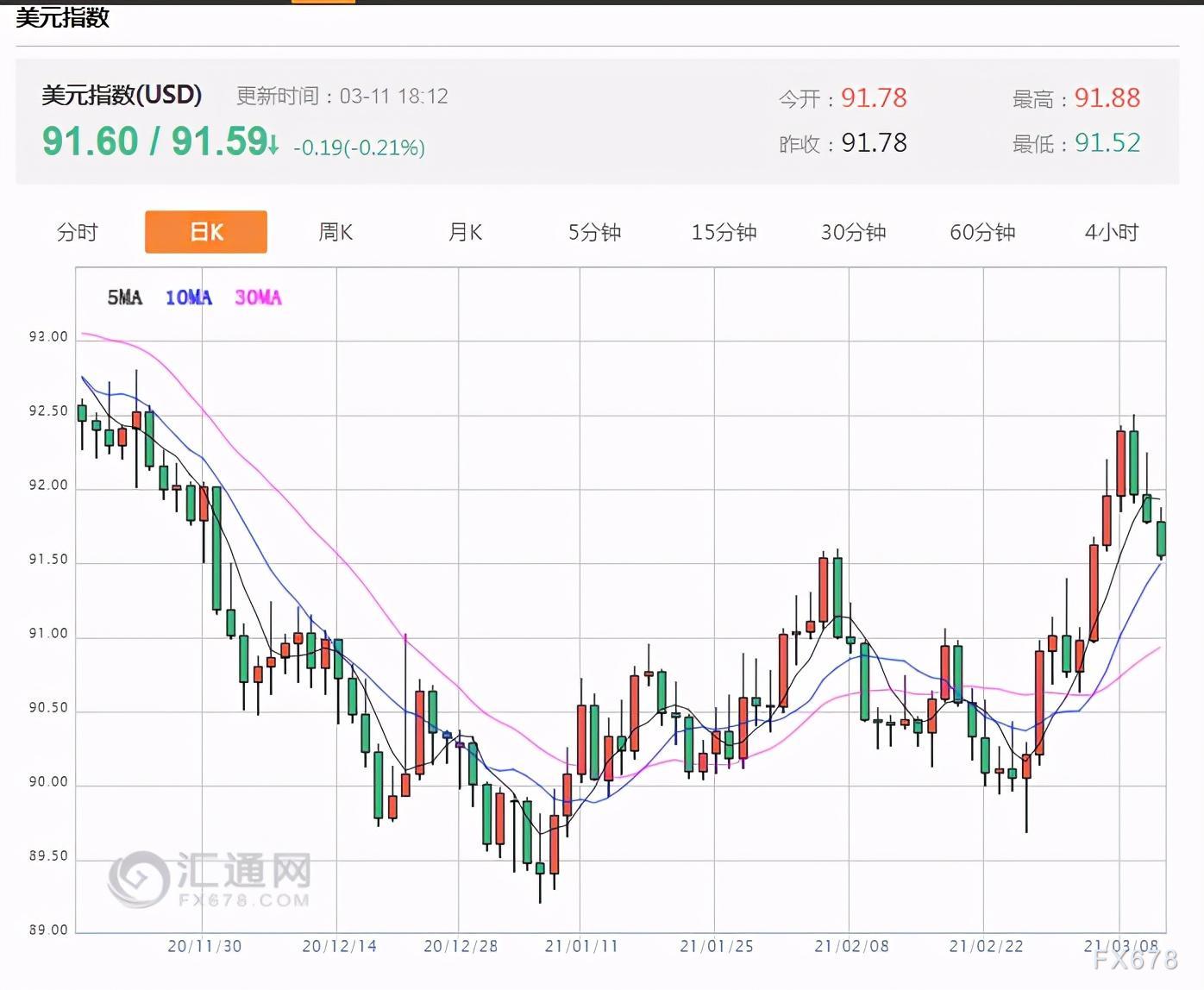Click the down arrow beside the price

tap(273, 144)
